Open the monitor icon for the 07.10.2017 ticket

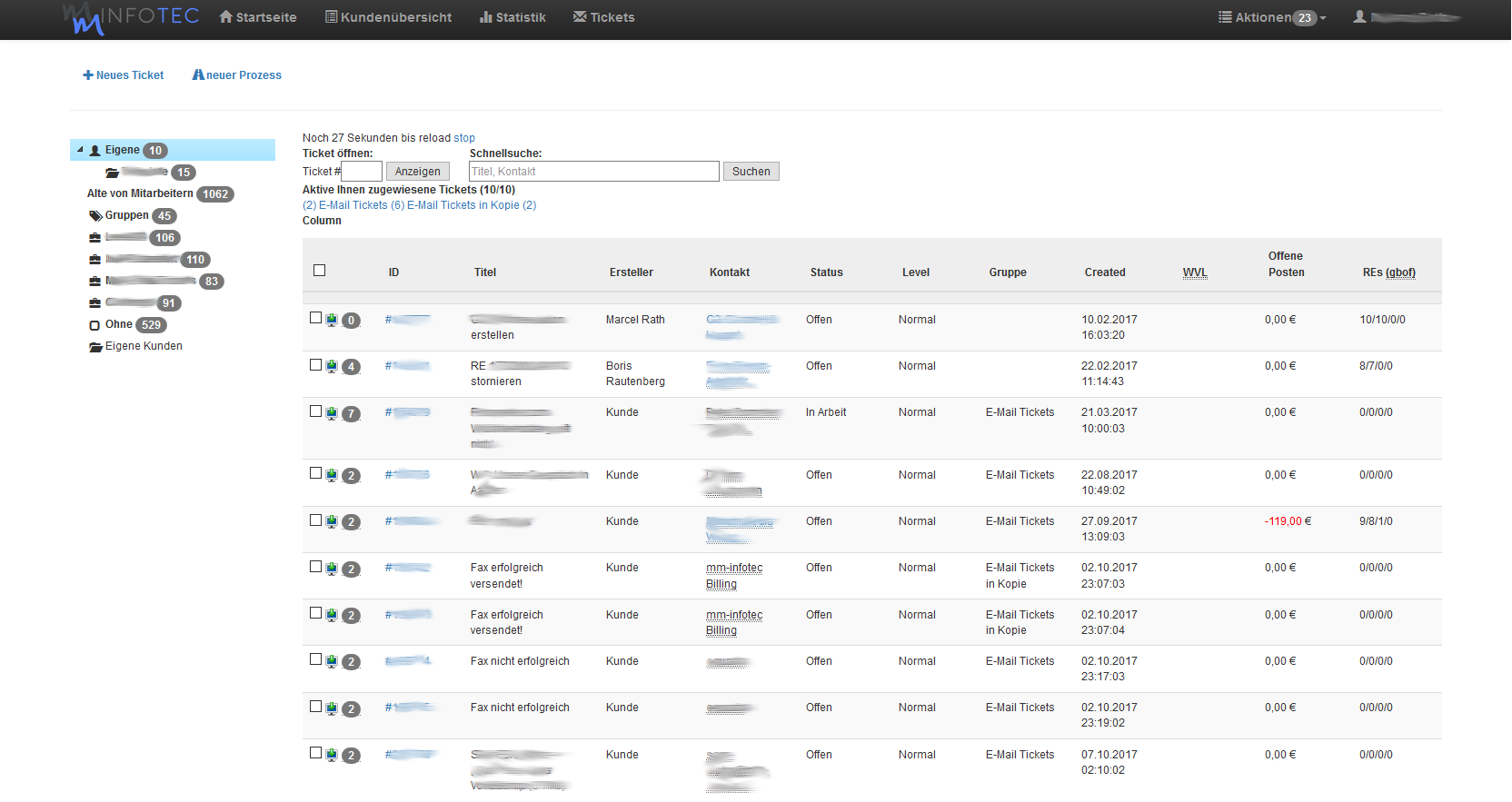coord(332,755)
